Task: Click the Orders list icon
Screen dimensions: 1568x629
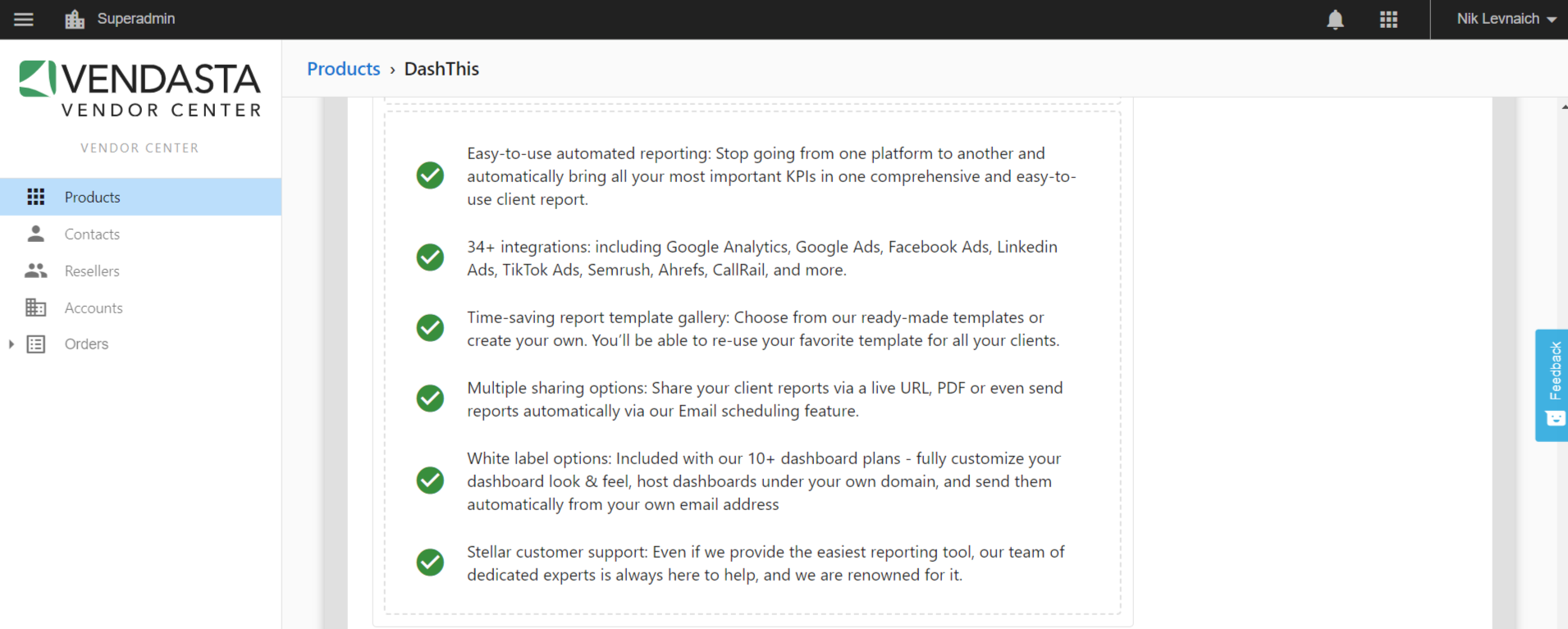Action: point(35,344)
